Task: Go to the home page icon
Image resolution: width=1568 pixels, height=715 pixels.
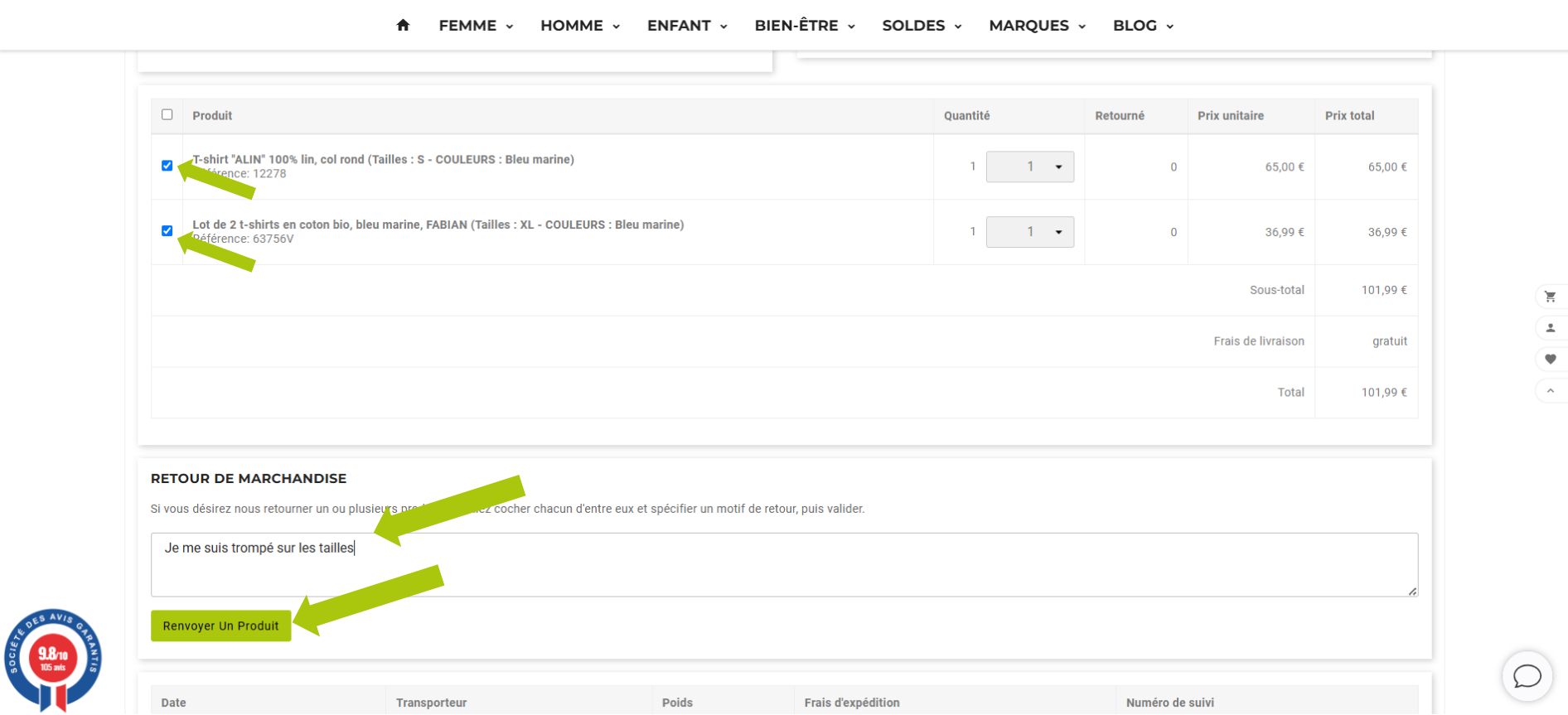Action: click(x=403, y=25)
